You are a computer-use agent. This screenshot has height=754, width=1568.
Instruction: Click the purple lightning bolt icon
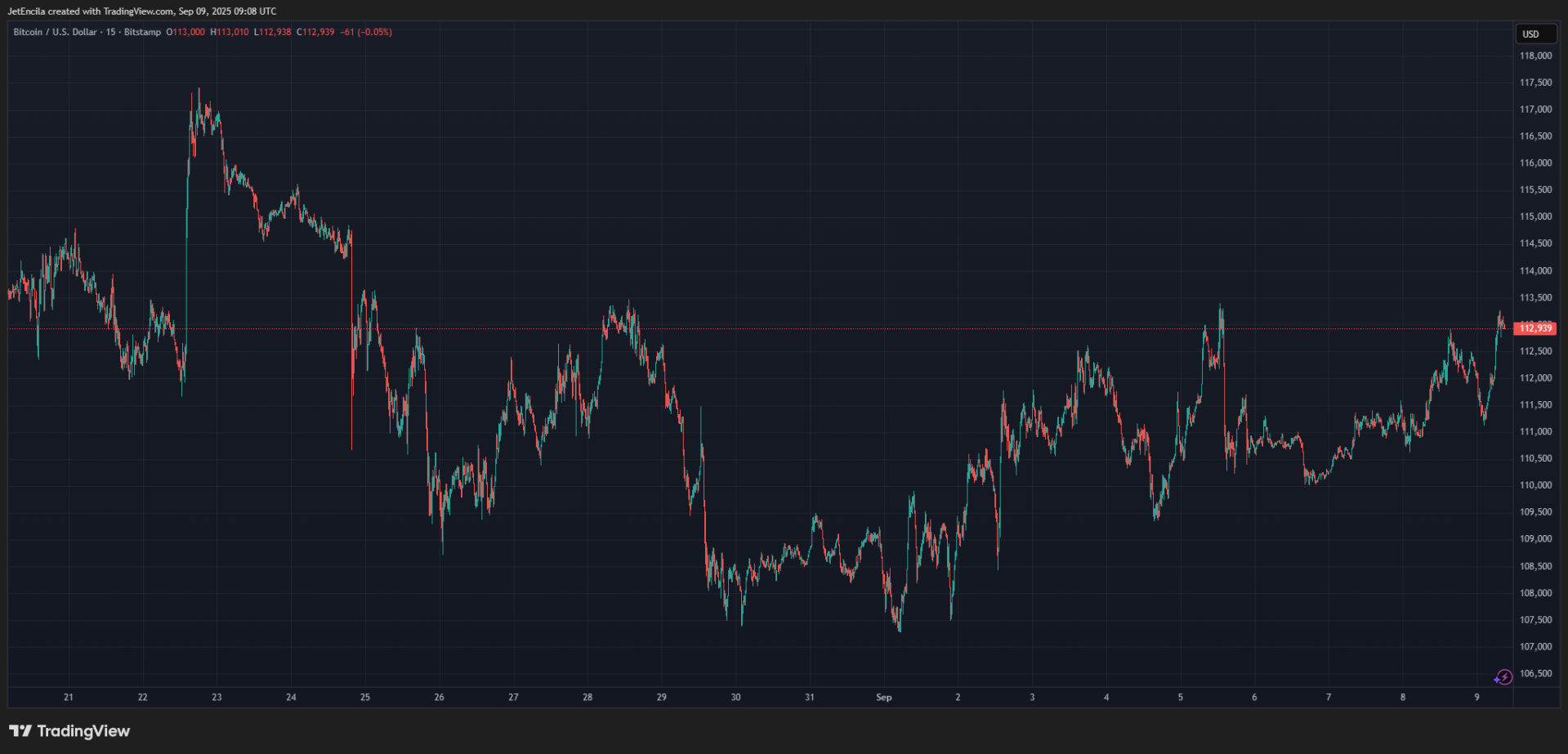pyautogui.click(x=1503, y=677)
